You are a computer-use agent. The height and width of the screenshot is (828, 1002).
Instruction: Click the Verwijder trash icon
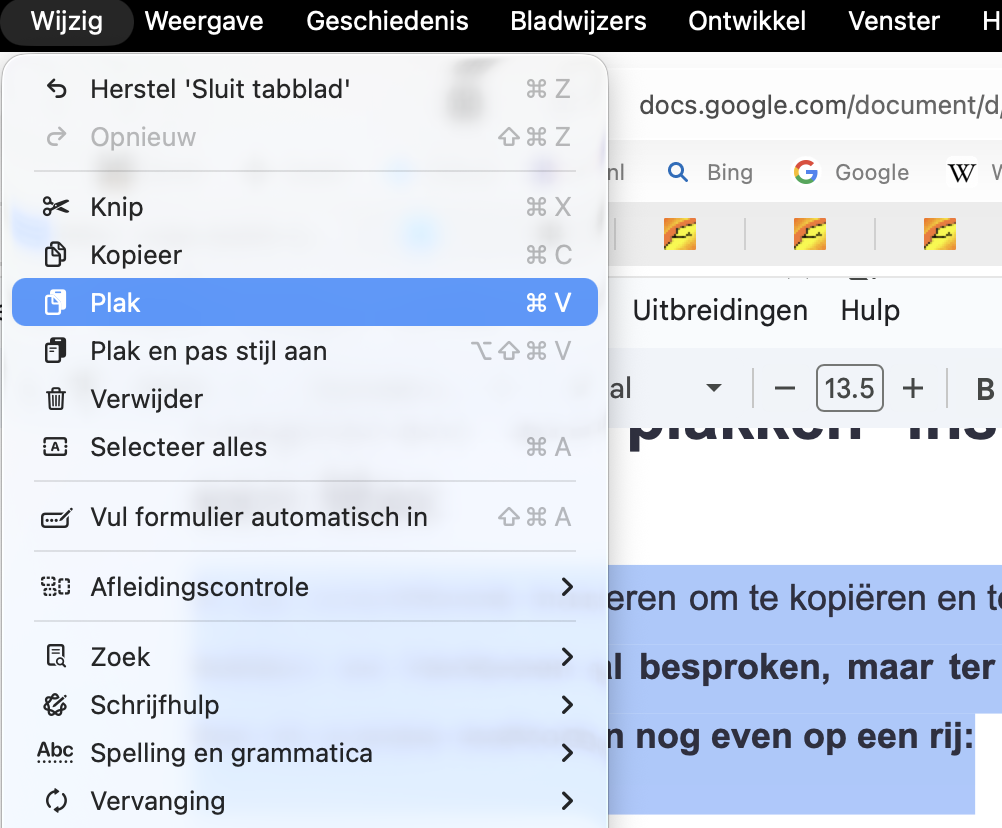[x=57, y=398]
